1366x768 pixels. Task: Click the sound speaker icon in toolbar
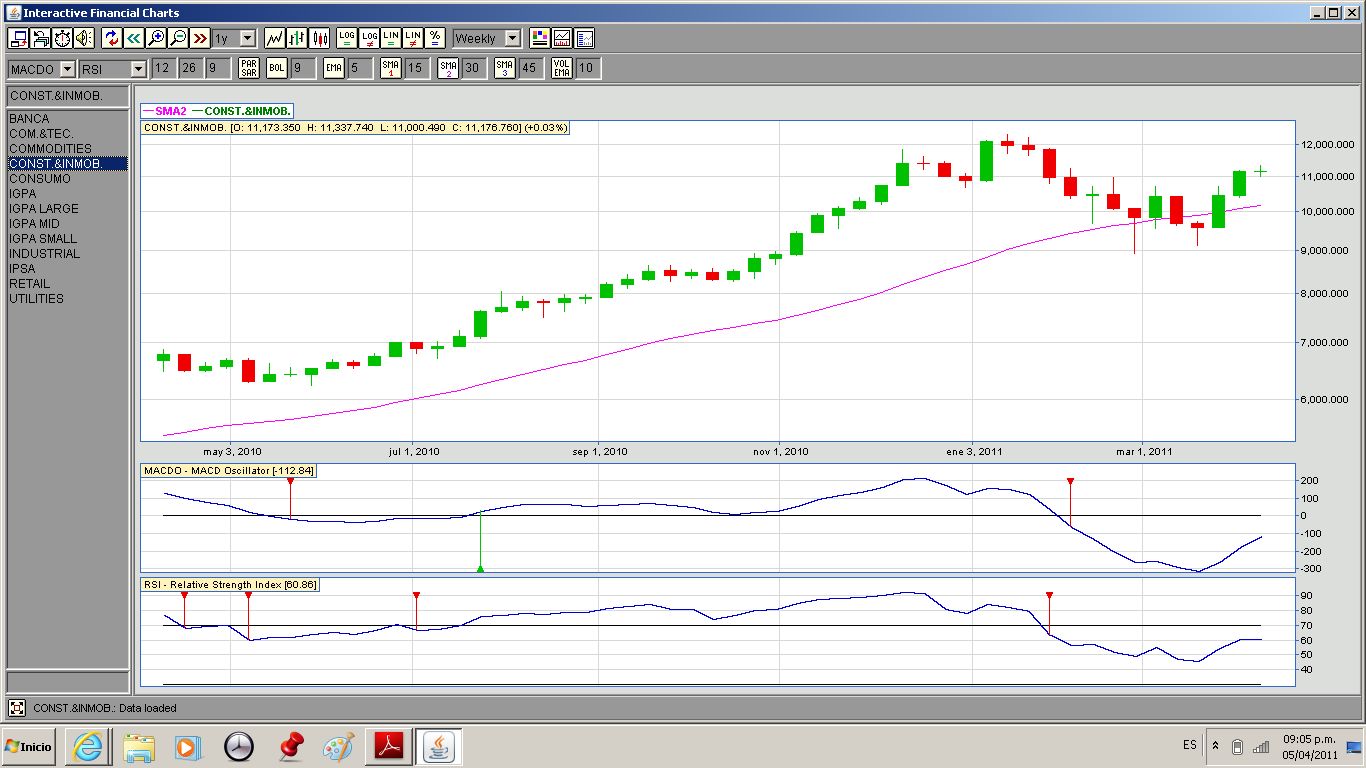coord(84,38)
